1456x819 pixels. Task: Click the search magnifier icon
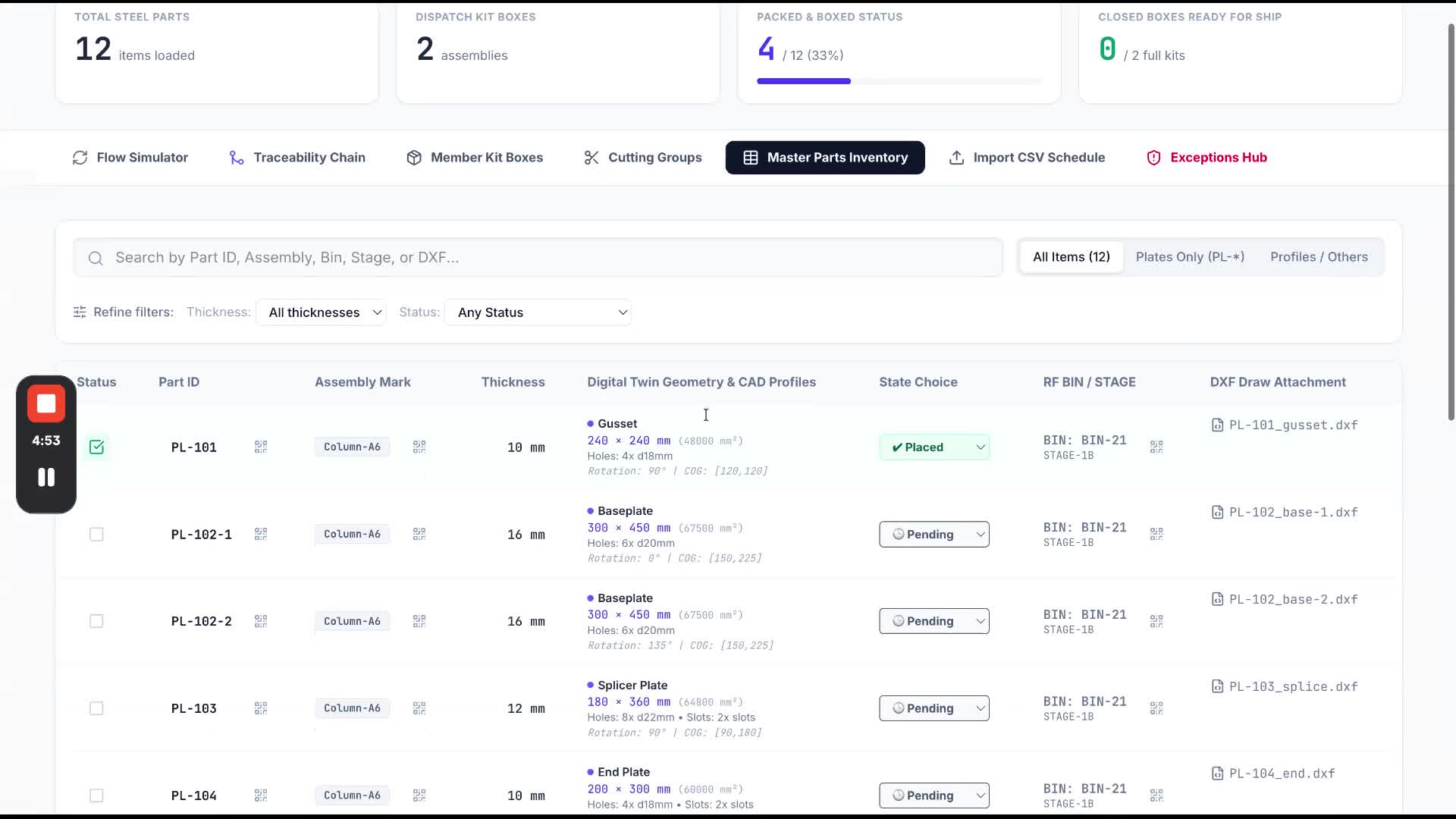point(96,259)
